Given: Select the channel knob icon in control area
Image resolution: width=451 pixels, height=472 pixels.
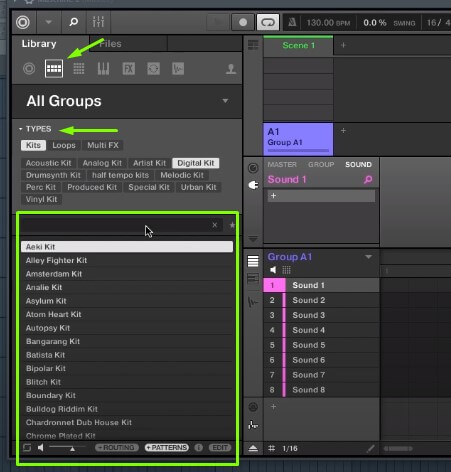Looking at the screenshot, I should 253,168.
